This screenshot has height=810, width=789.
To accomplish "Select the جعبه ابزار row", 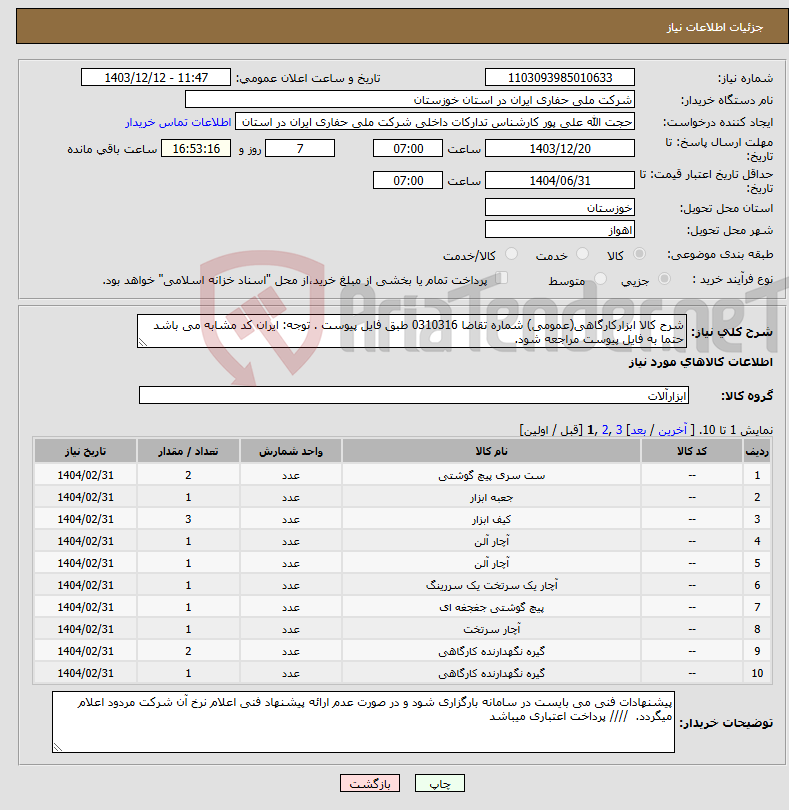I will click(x=402, y=497).
